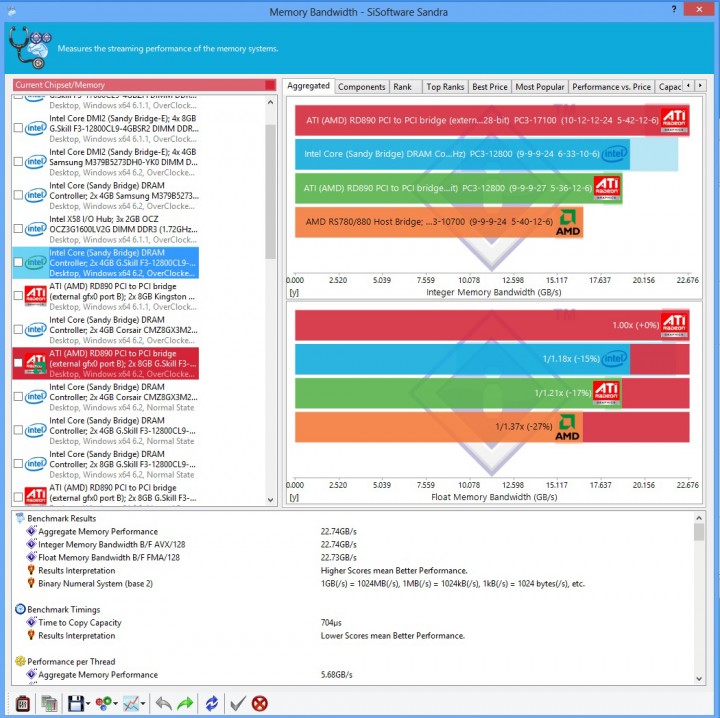Confirm with the grey checkmark icon
The height and width of the screenshot is (718, 720).
pyautogui.click(x=237, y=703)
